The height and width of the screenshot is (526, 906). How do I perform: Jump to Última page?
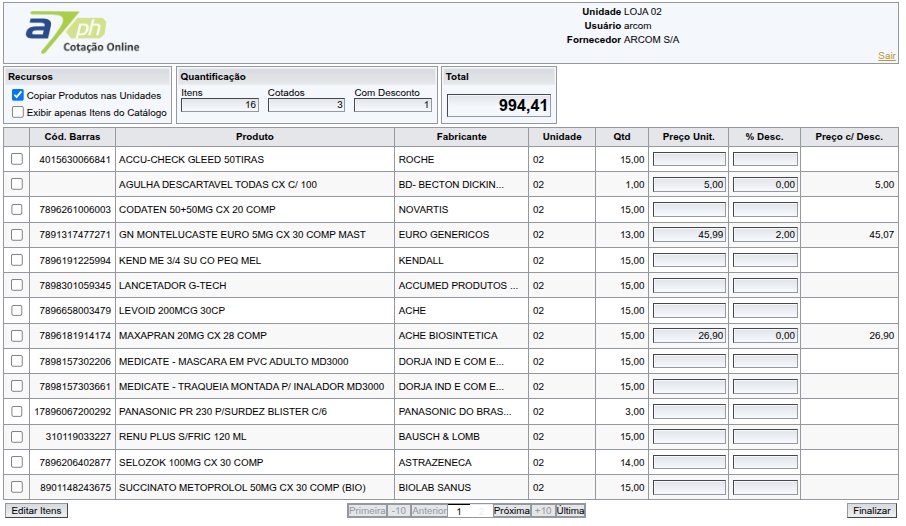coord(570,510)
